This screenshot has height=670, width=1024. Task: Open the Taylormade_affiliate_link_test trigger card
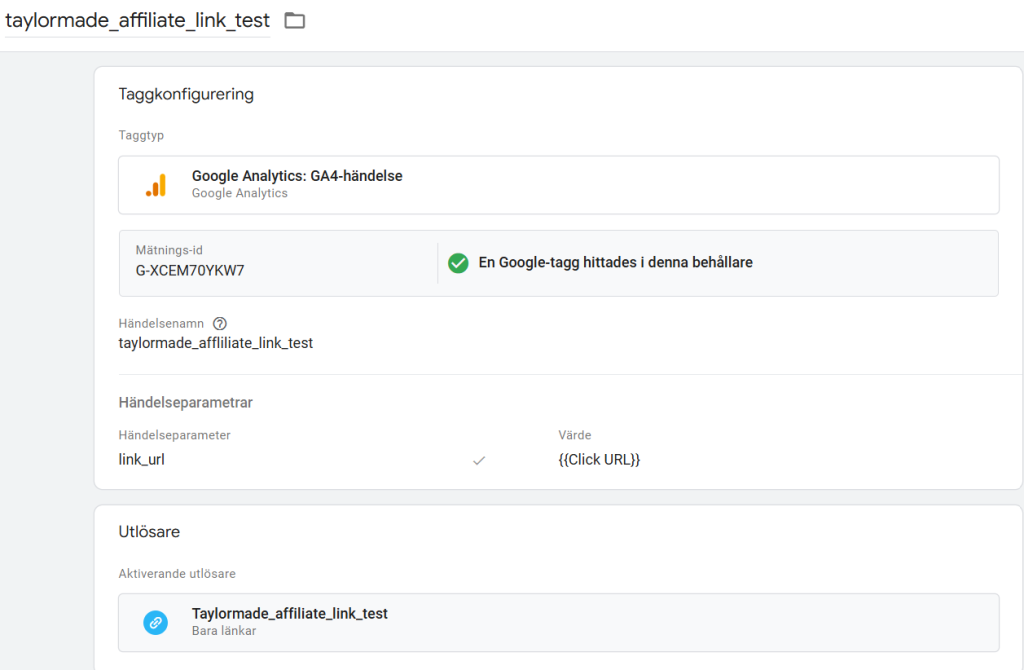558,622
